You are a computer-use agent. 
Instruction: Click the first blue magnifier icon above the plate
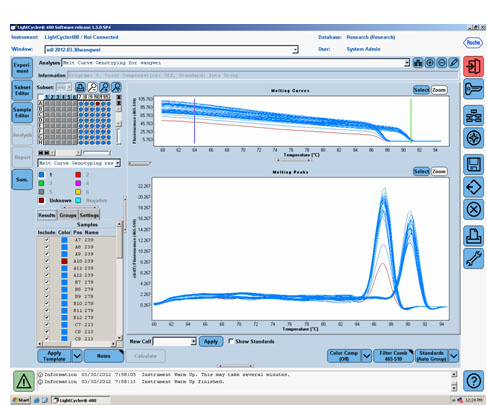(x=104, y=87)
